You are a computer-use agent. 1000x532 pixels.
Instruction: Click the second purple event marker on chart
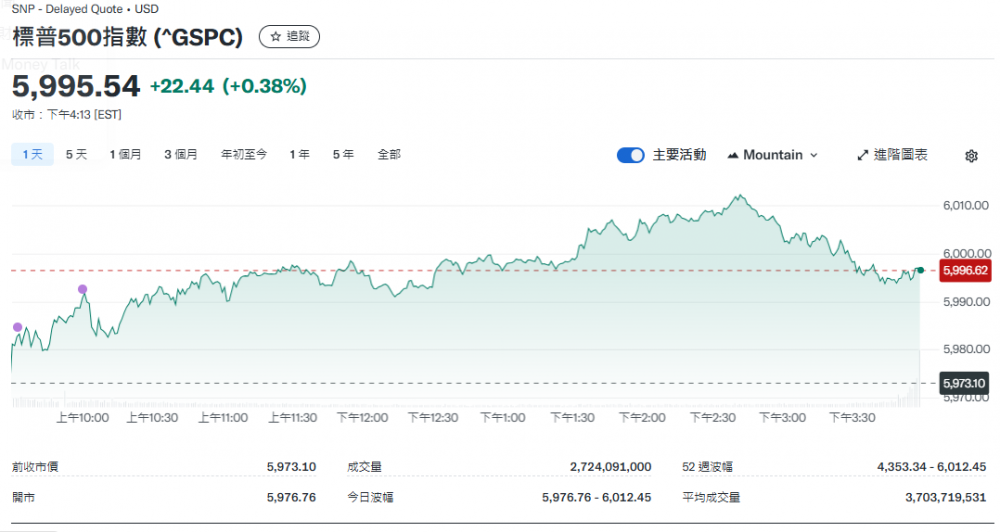pyautogui.click(x=82, y=289)
